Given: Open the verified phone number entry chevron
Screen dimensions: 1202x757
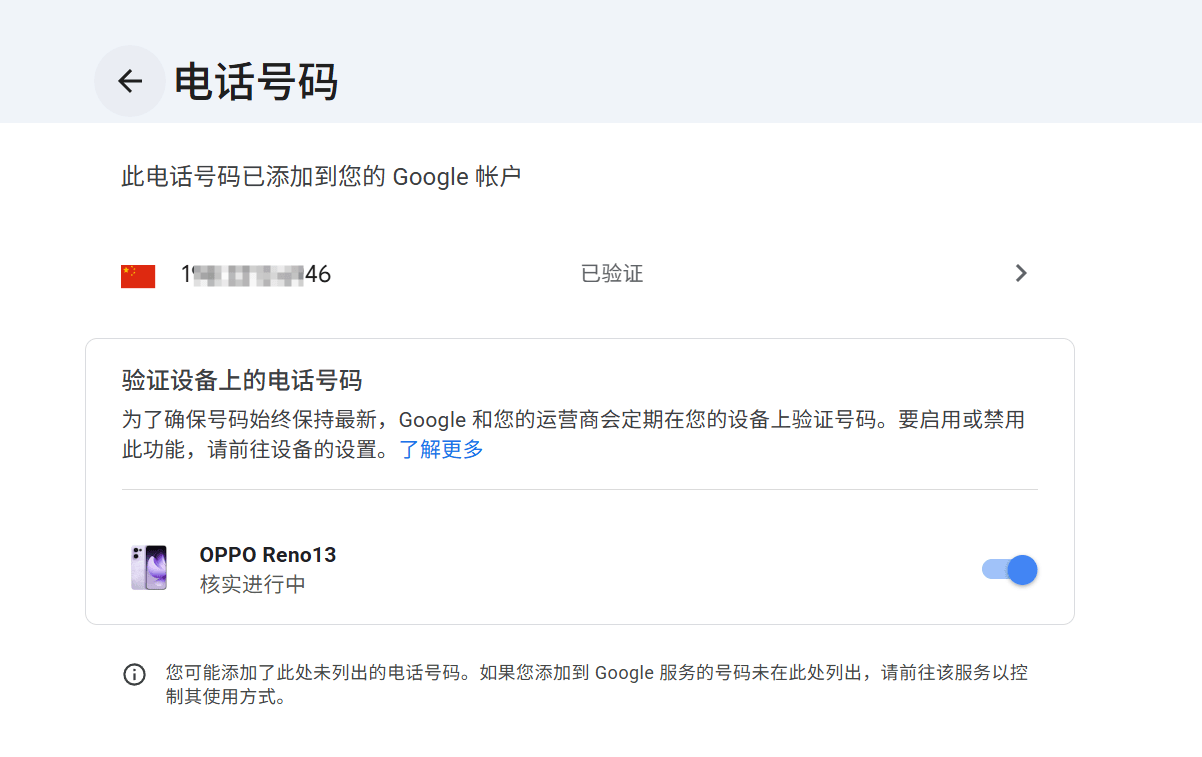Looking at the screenshot, I should [x=1021, y=274].
